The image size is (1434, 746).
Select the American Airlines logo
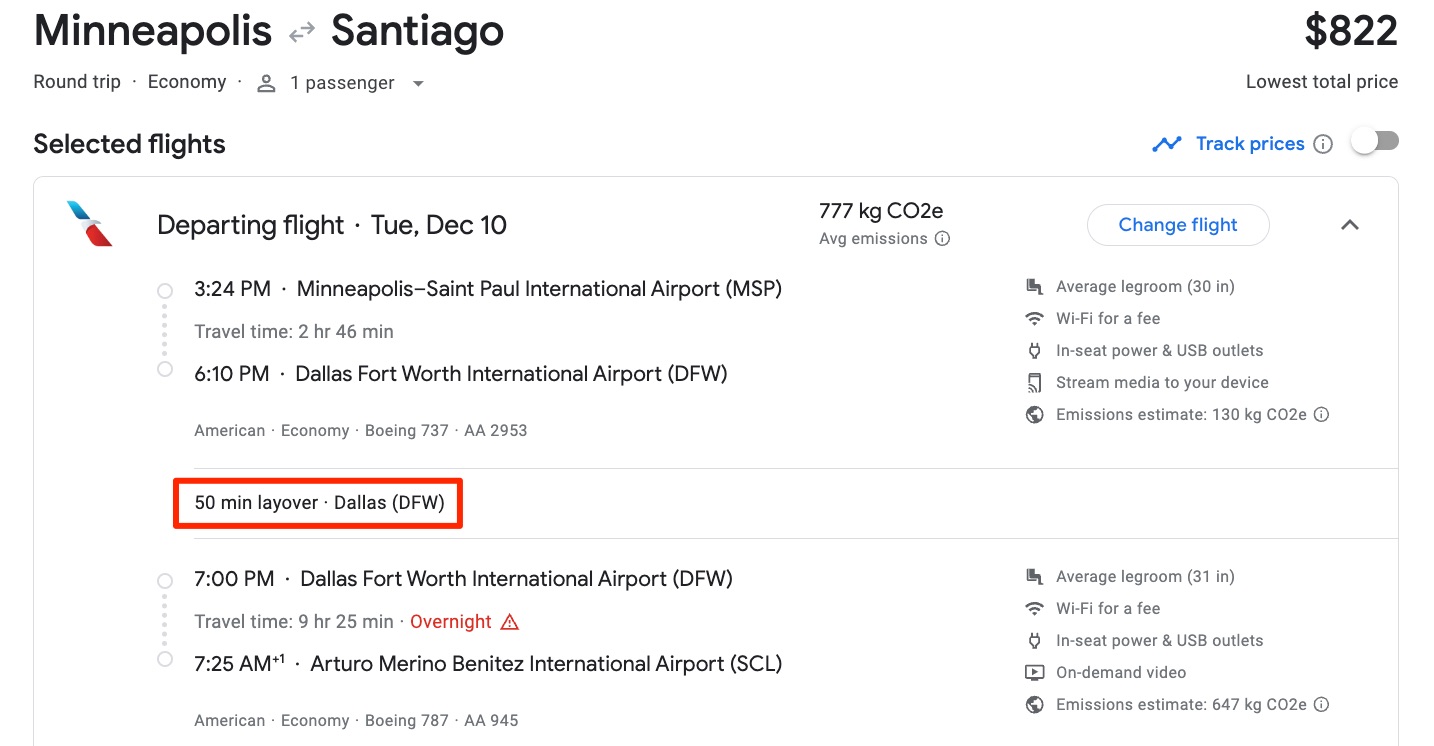(89, 224)
